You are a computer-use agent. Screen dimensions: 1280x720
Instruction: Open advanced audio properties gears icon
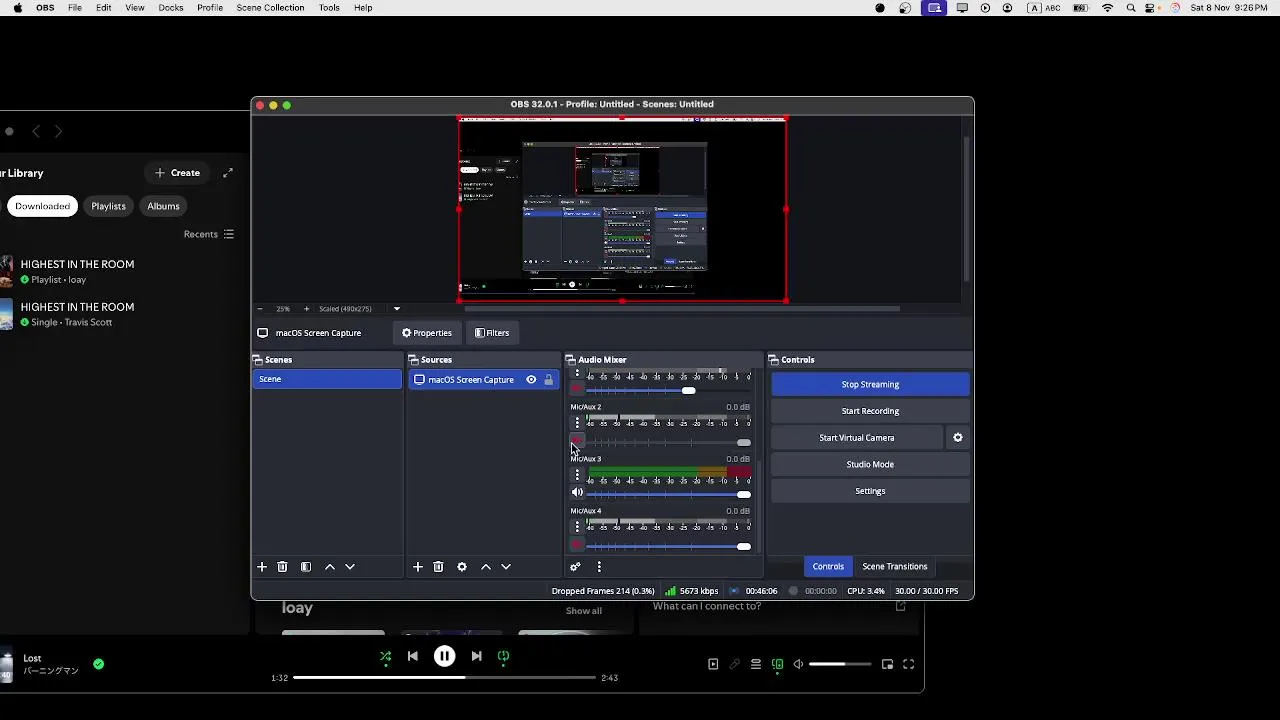[575, 567]
